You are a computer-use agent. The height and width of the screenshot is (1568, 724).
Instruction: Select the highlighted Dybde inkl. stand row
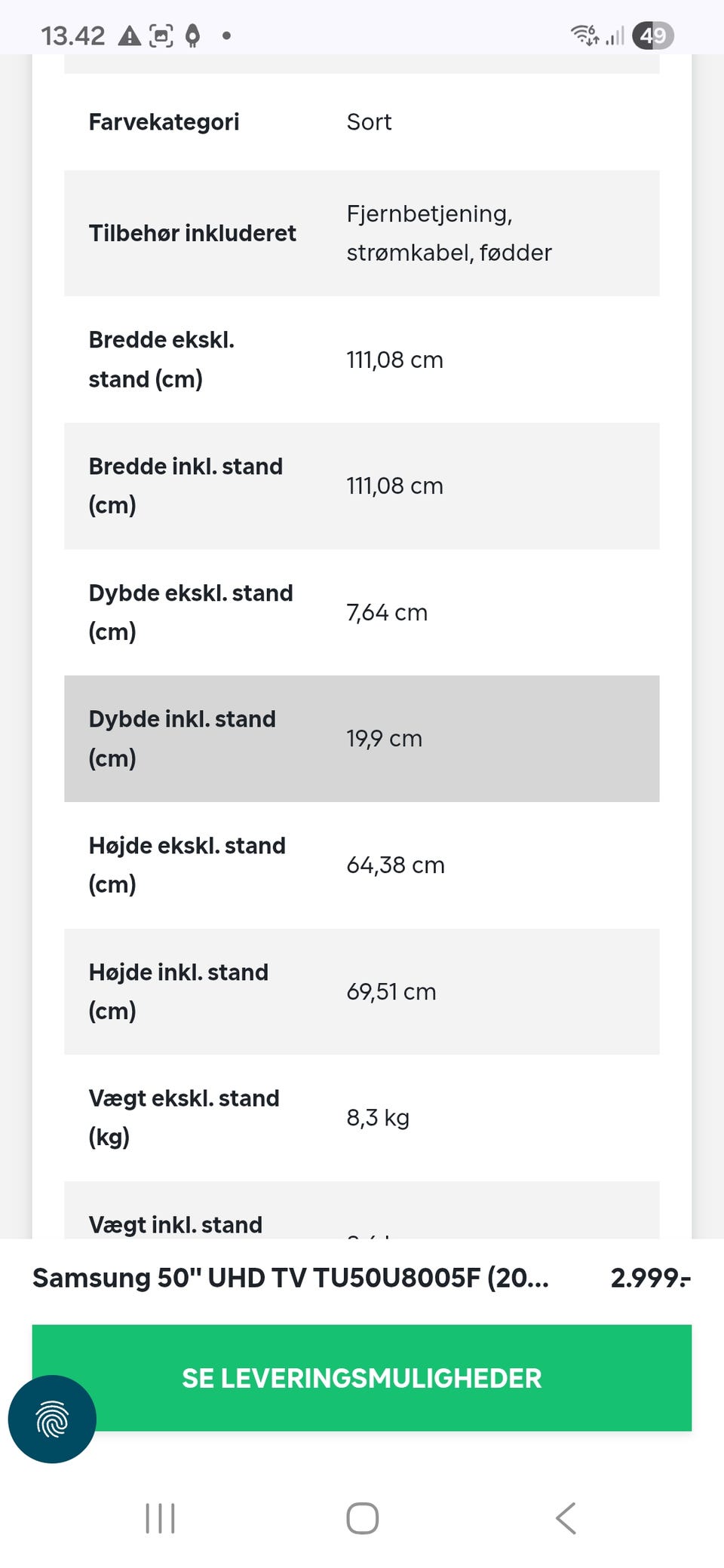[362, 739]
